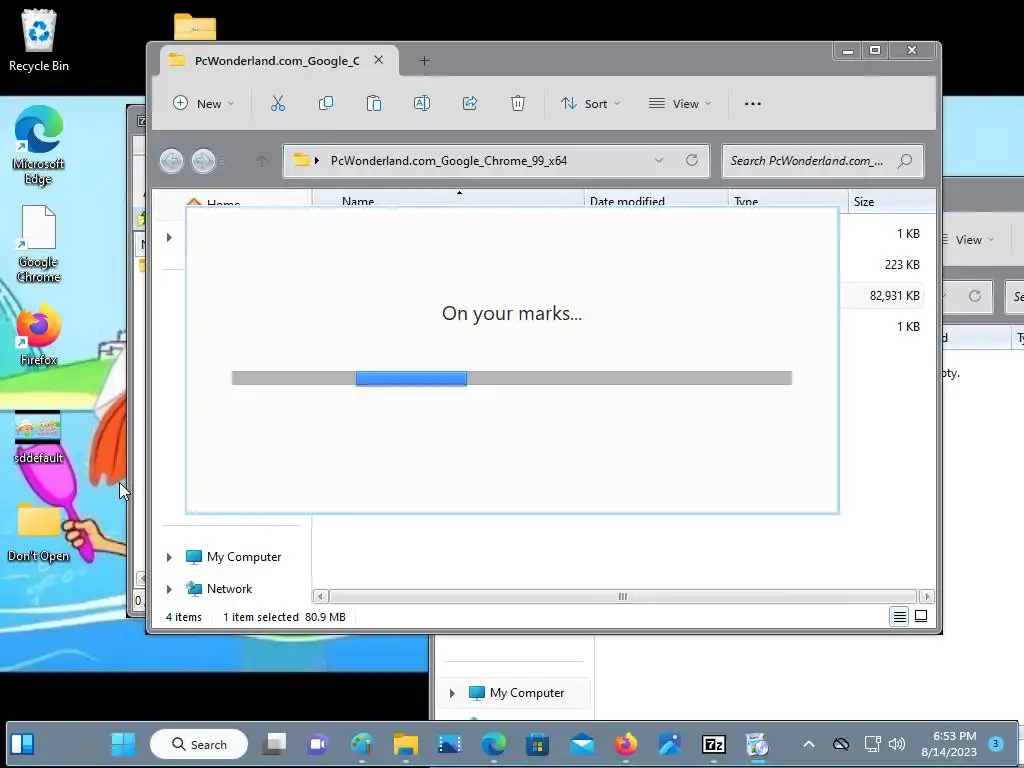This screenshot has width=1024, height=768.
Task: Click the Cut scissors icon
Action: pyautogui.click(x=278, y=103)
